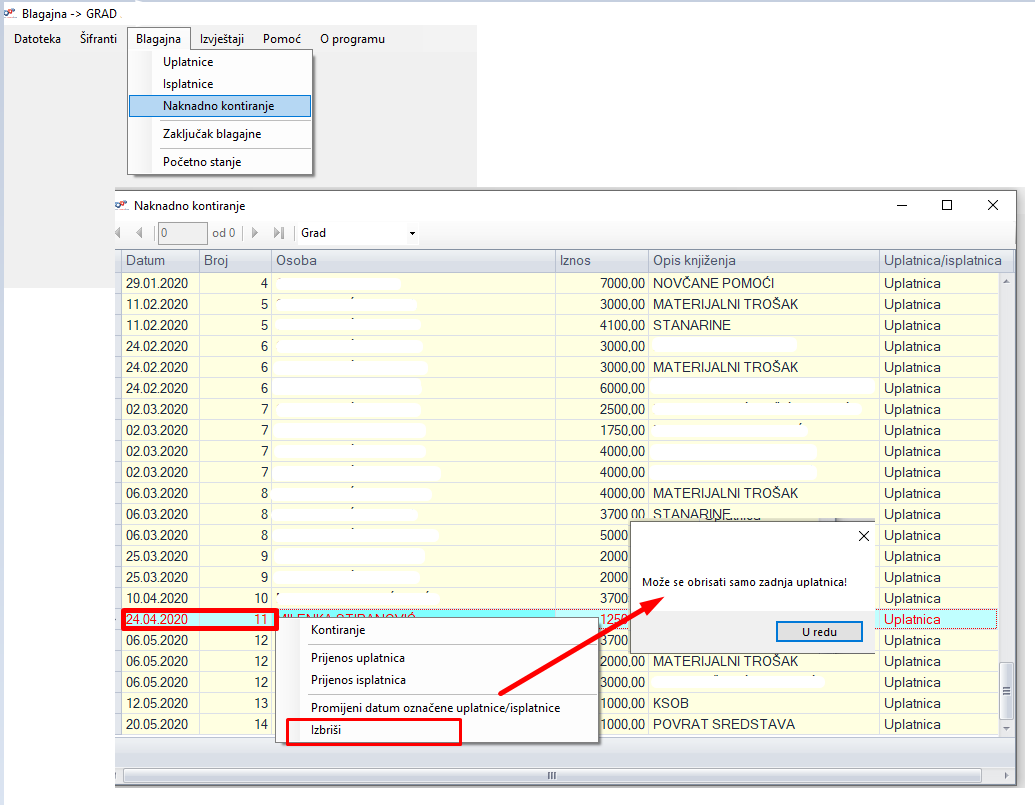Select Prijenos uplatnica context option

coord(358,658)
